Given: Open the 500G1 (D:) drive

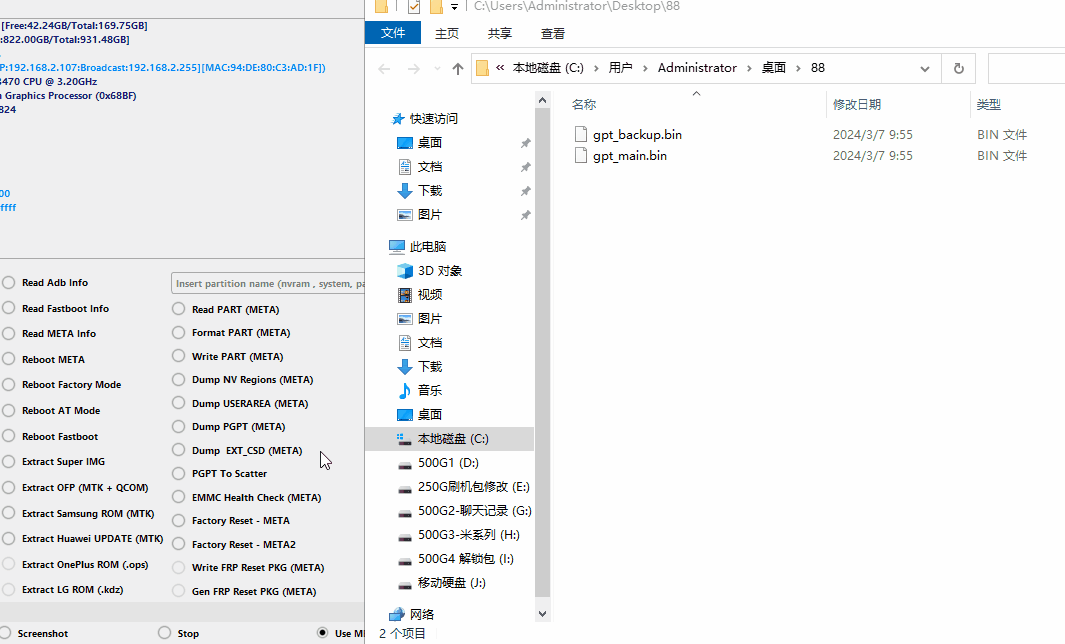Looking at the screenshot, I should pos(448,463).
